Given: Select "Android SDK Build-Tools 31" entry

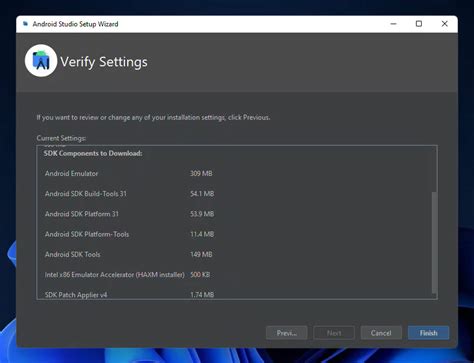Looking at the screenshot, I should 86,194.
